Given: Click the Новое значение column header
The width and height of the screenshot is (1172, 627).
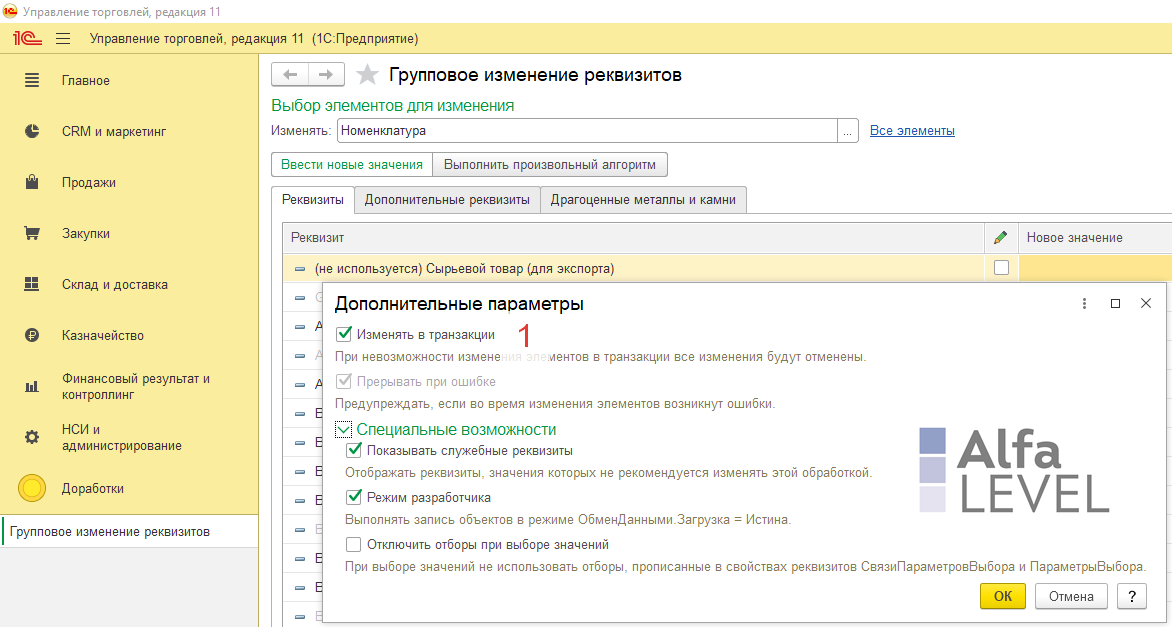Looking at the screenshot, I should coord(1094,238).
